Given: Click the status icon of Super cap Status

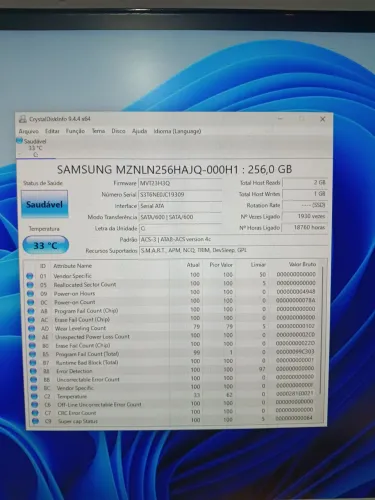Looking at the screenshot, I should tap(35, 421).
